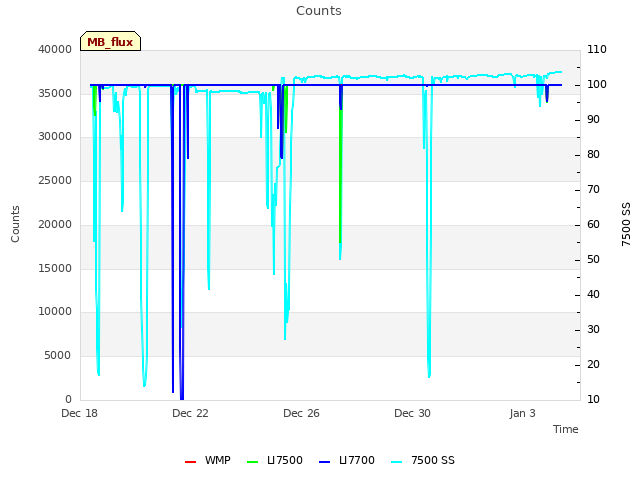Click the 20000 left axis tick label
The height and width of the screenshot is (480, 640).
point(55,224)
